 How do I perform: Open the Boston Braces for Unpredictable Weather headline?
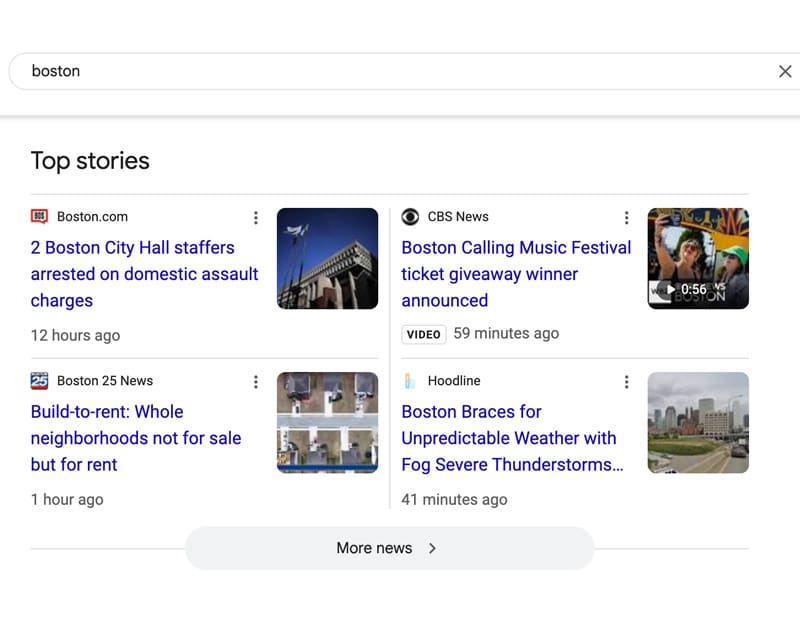pyautogui.click(x=512, y=438)
